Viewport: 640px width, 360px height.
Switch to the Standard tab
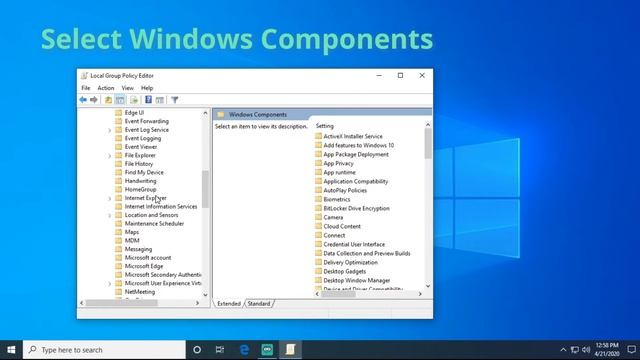click(259, 304)
